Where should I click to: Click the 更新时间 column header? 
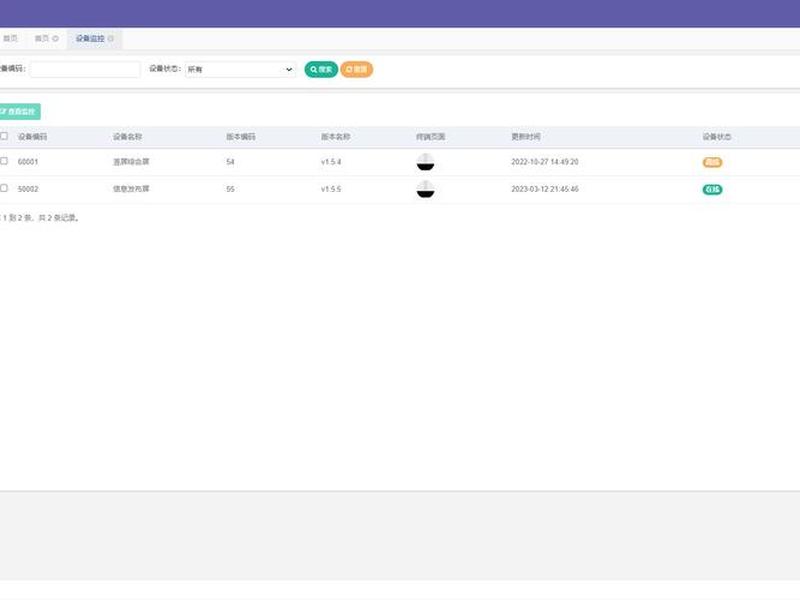(x=526, y=137)
